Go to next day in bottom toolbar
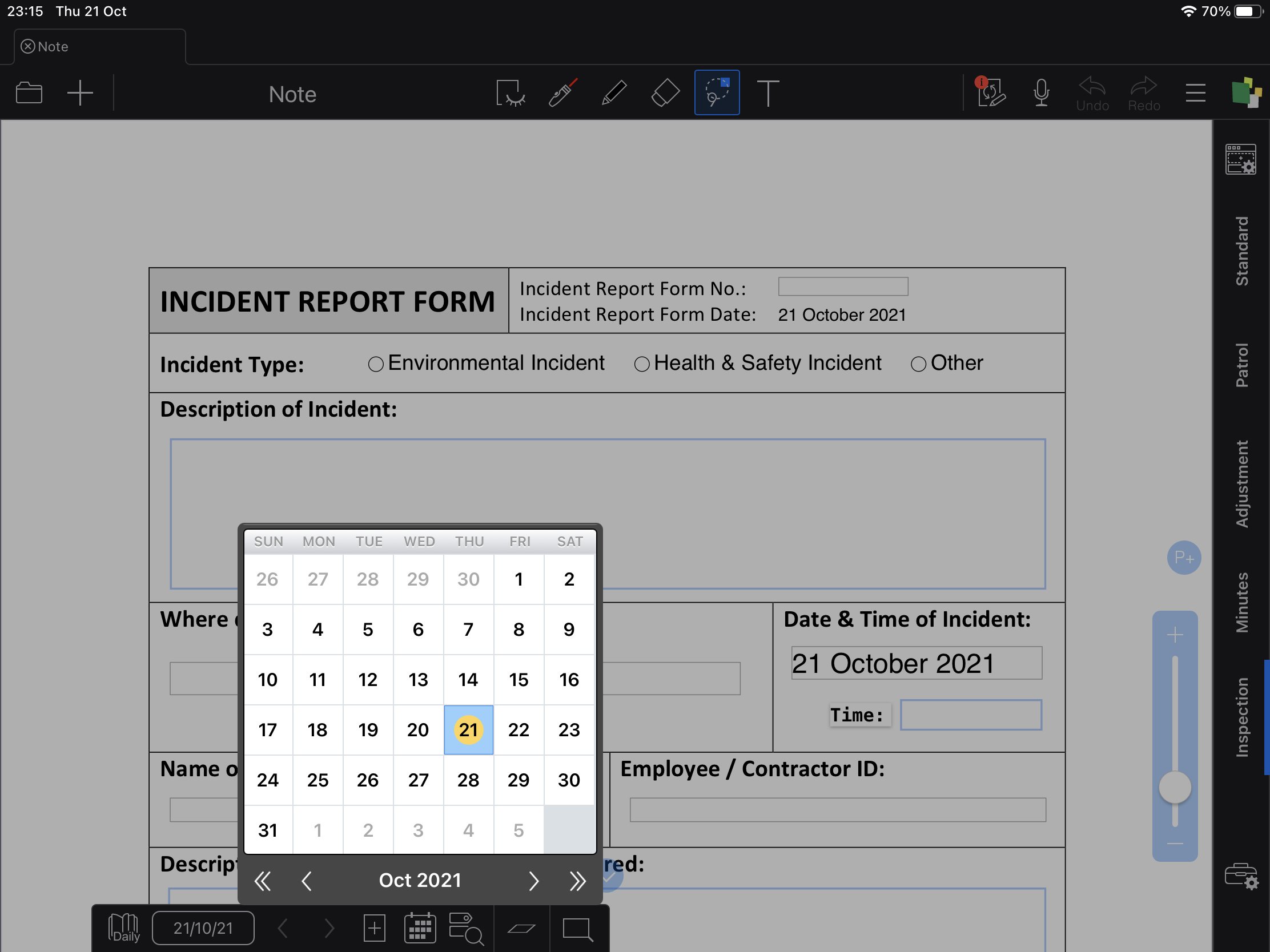 pyautogui.click(x=328, y=929)
